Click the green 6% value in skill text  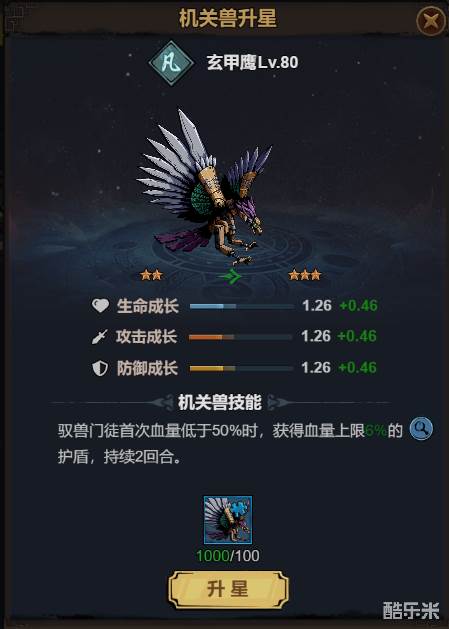376,431
